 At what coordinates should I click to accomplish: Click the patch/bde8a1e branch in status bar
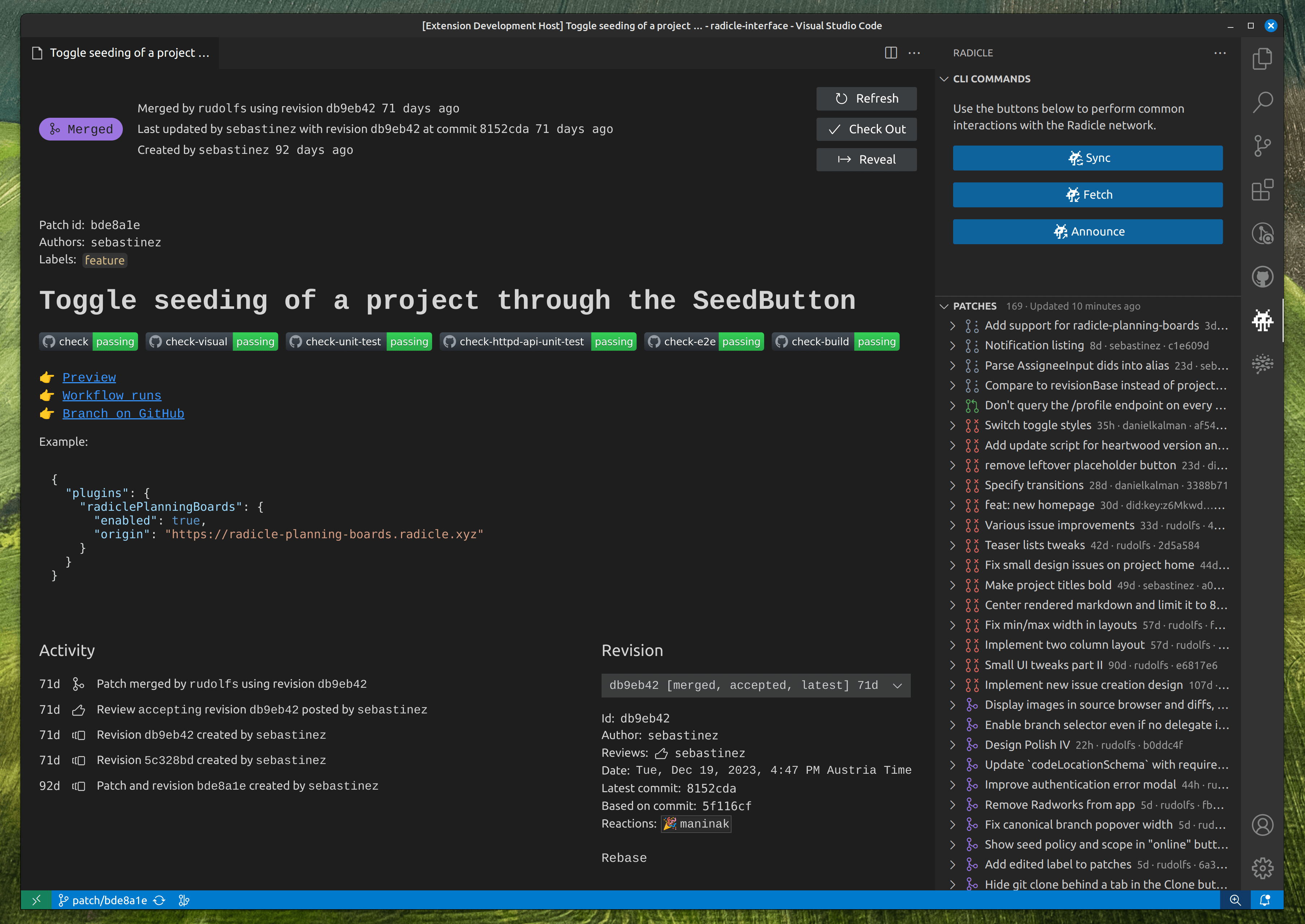103,900
